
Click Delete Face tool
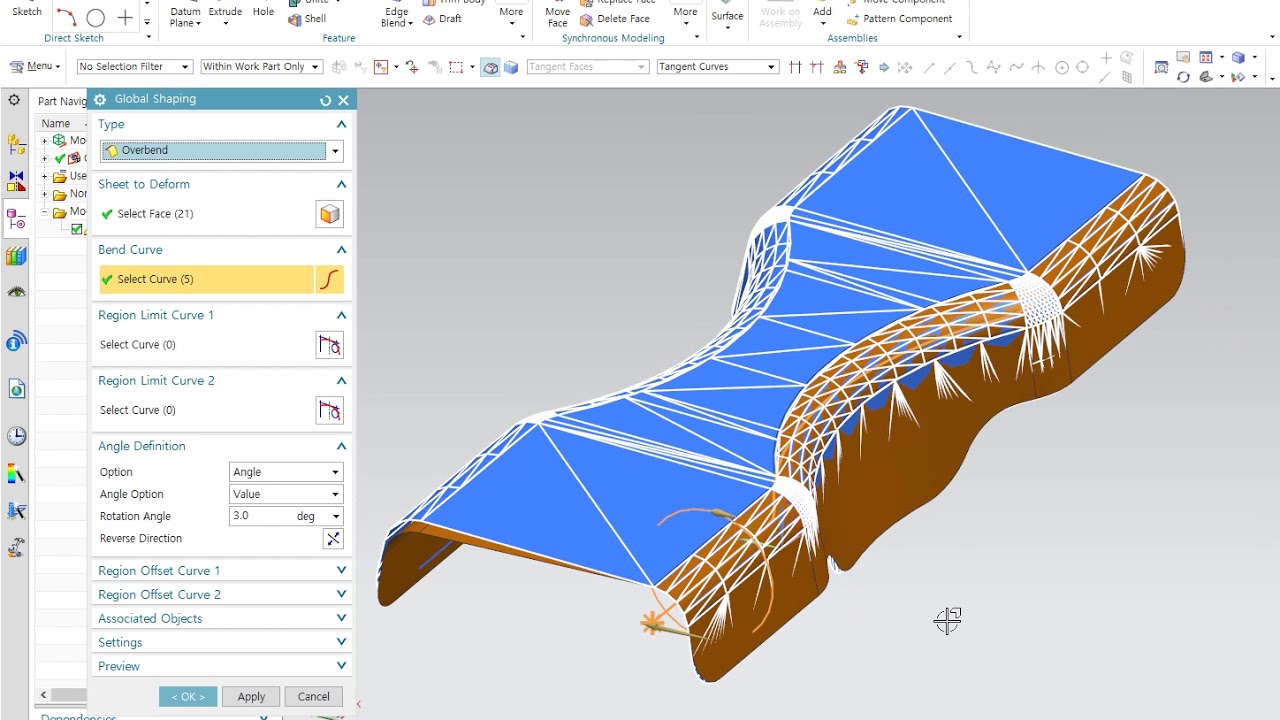(x=615, y=19)
